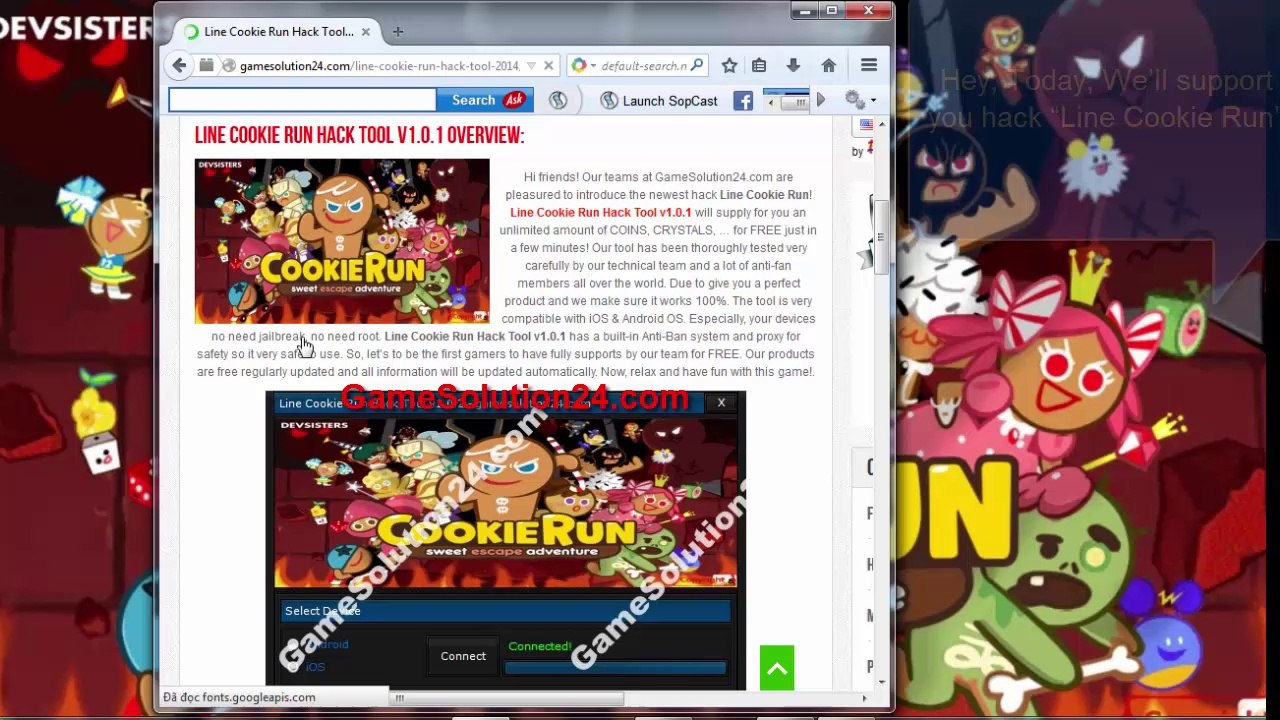Open the bookmarks list icon

pos(759,65)
